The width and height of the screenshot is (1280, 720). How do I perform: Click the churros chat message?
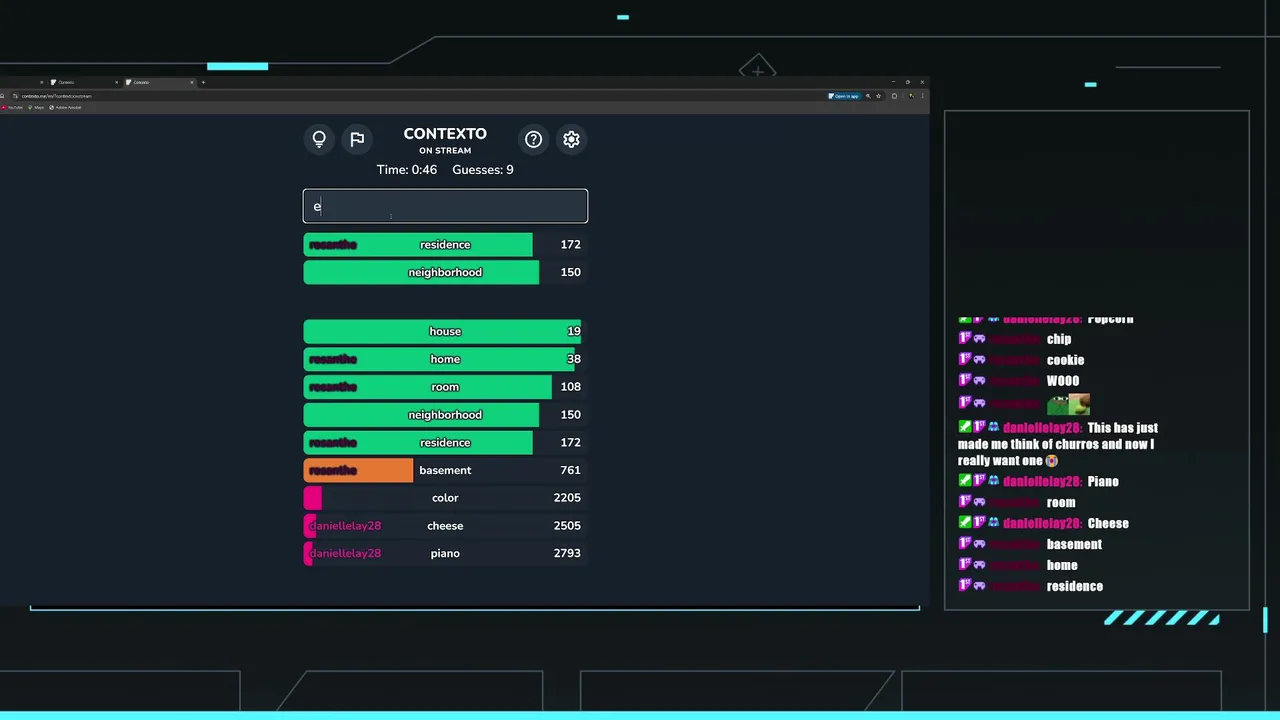coord(1058,444)
